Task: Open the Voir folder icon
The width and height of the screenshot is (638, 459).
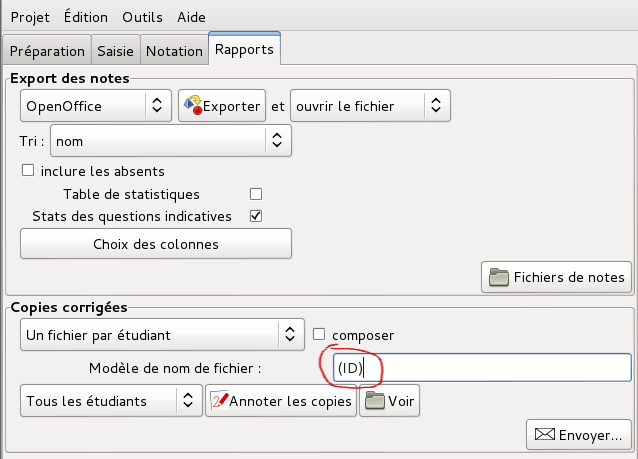Action: [375, 400]
